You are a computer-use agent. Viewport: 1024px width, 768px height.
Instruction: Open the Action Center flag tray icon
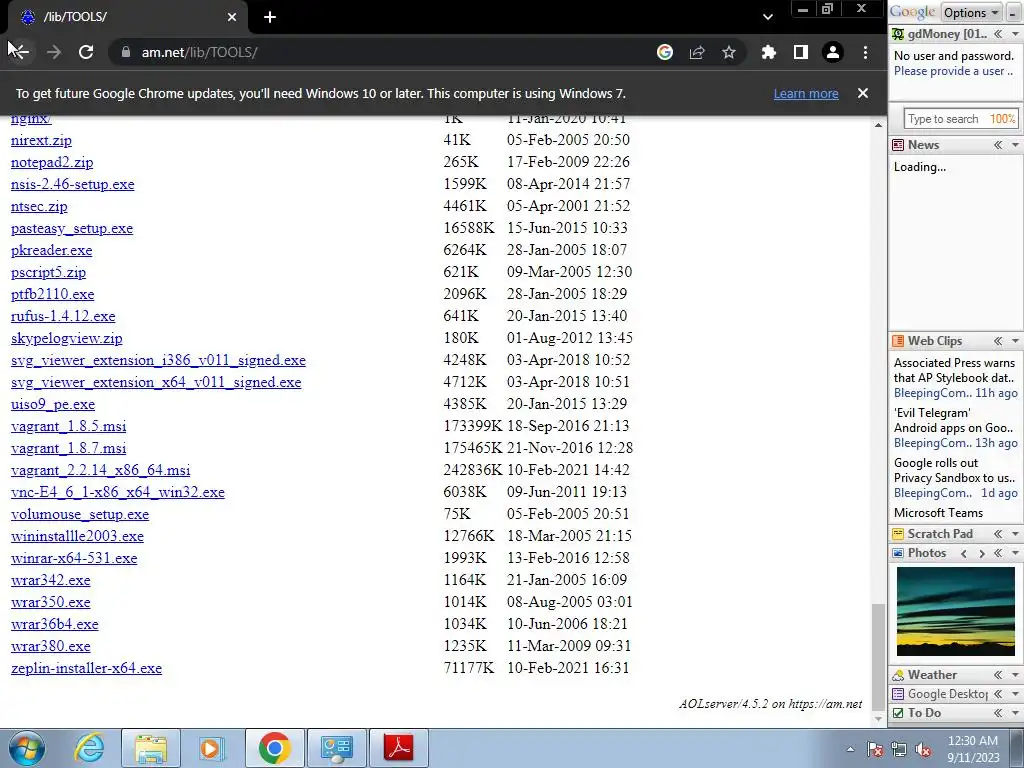pyautogui.click(x=875, y=749)
